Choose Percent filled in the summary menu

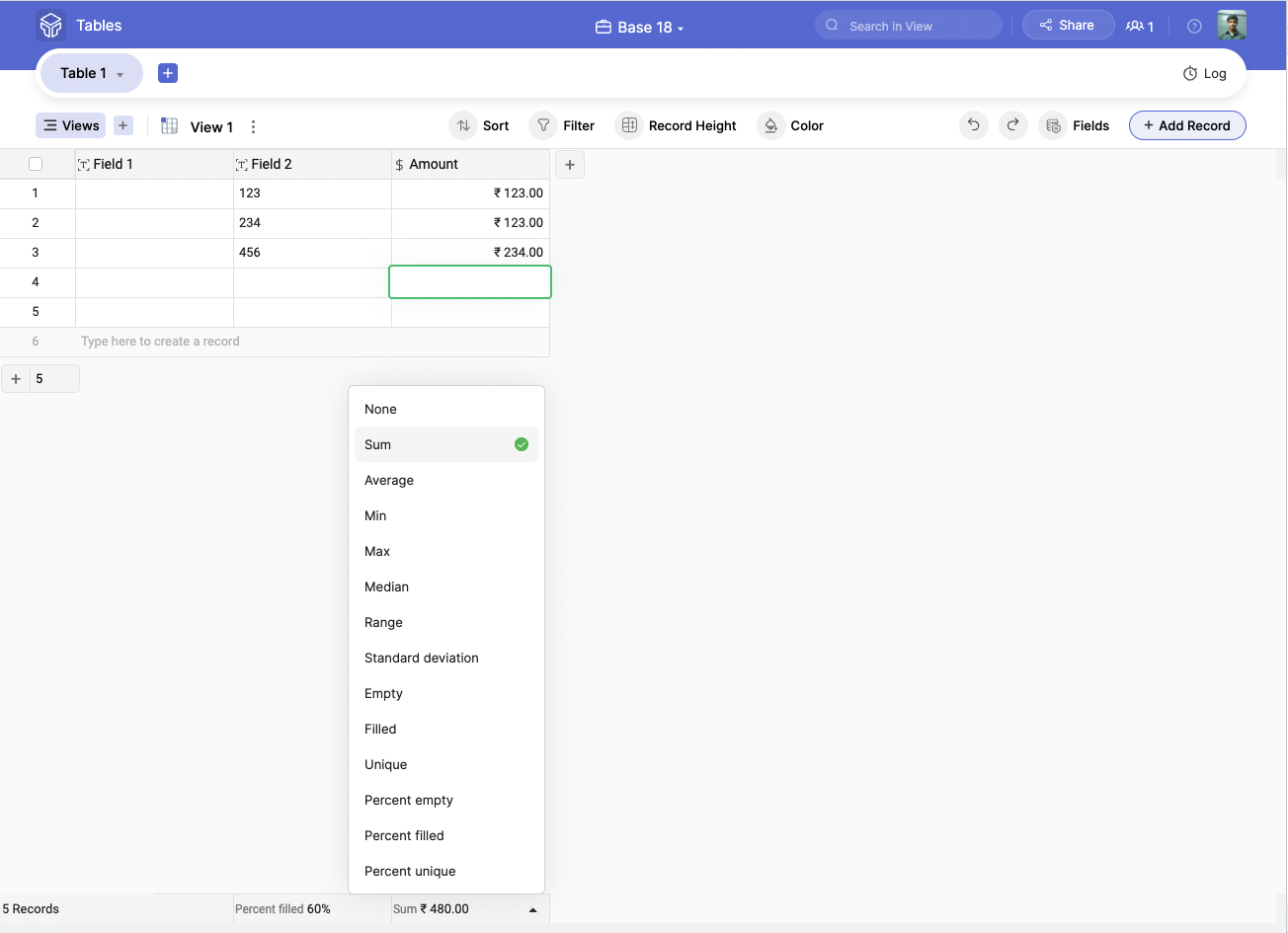[x=446, y=835]
